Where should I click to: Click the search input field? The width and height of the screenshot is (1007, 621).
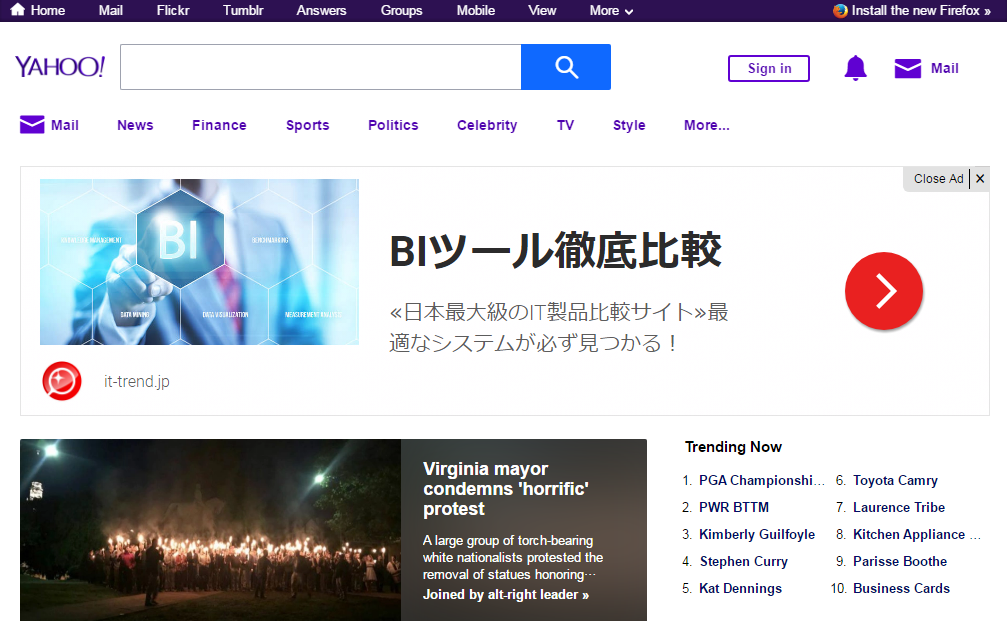(320, 67)
